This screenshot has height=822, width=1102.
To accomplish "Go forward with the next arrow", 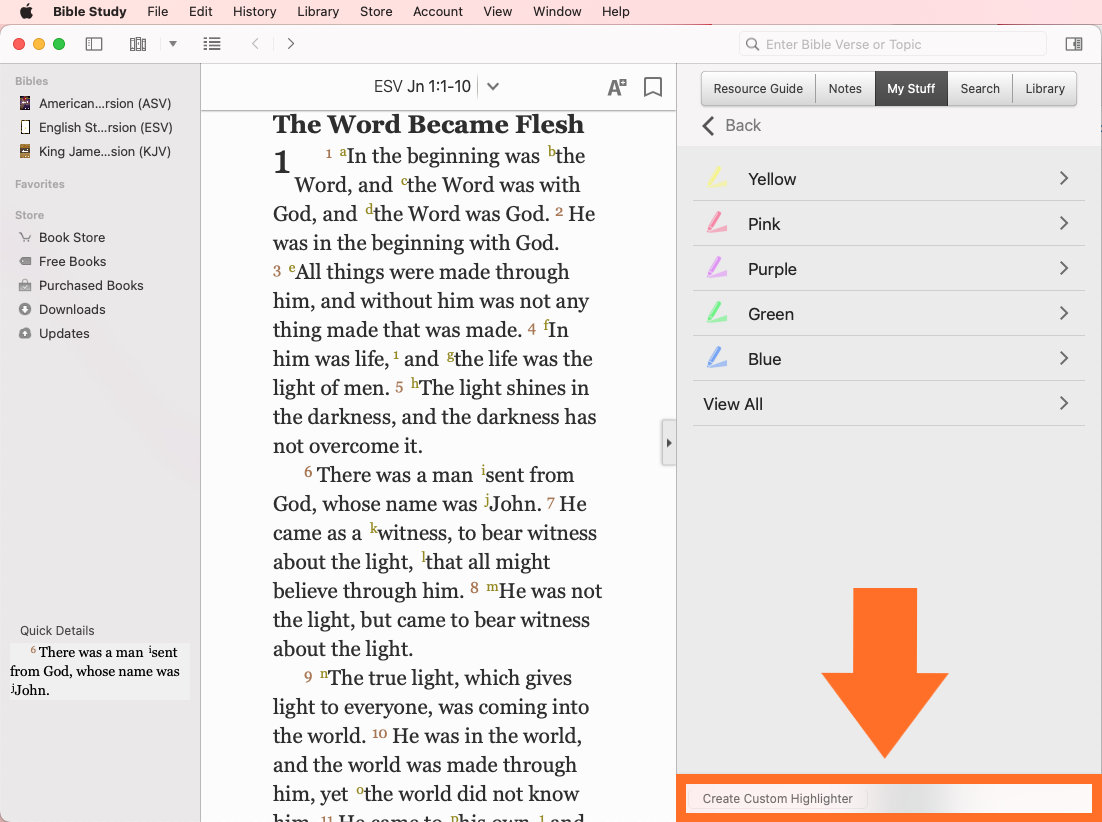I will [291, 44].
